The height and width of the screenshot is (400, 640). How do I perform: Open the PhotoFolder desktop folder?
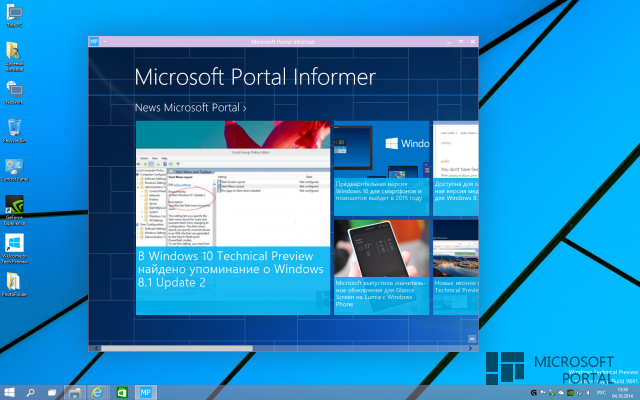coord(15,284)
